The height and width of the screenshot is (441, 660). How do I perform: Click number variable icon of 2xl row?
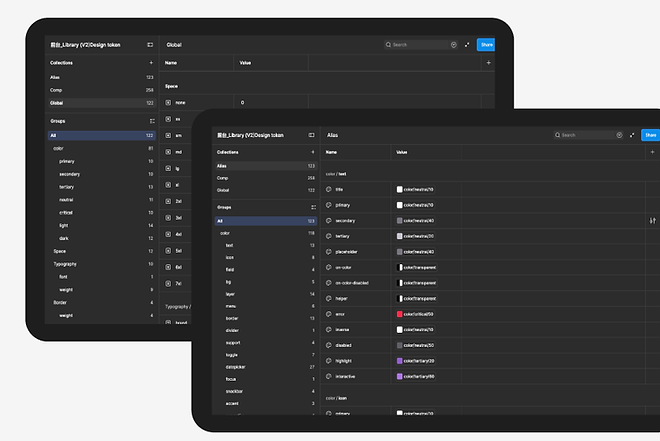pos(168,201)
